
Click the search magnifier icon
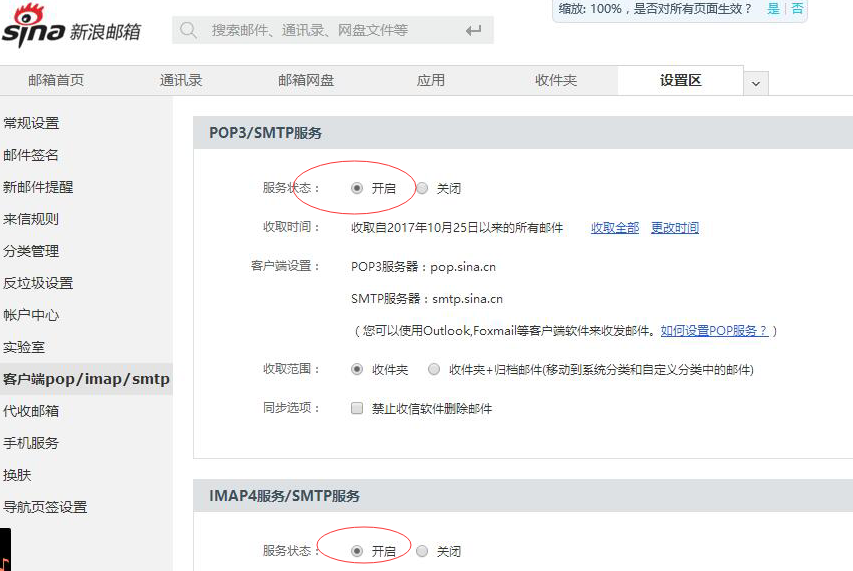pos(188,30)
